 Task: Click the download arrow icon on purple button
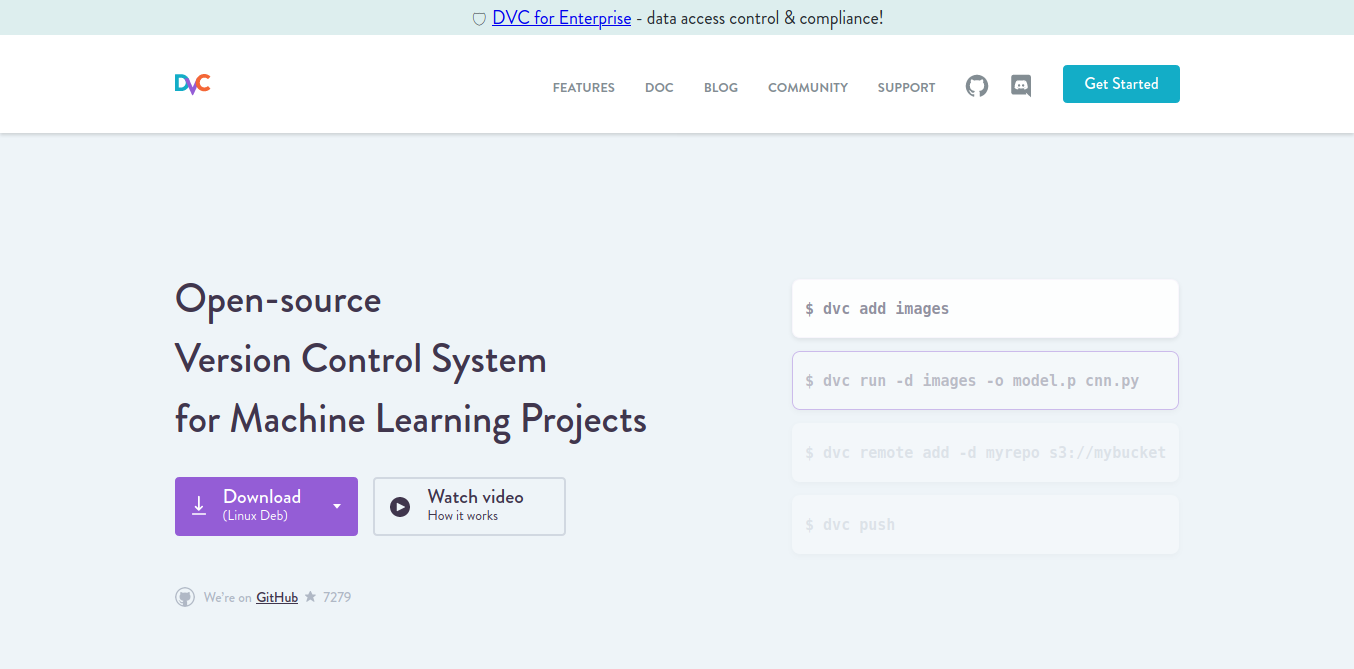coord(199,506)
